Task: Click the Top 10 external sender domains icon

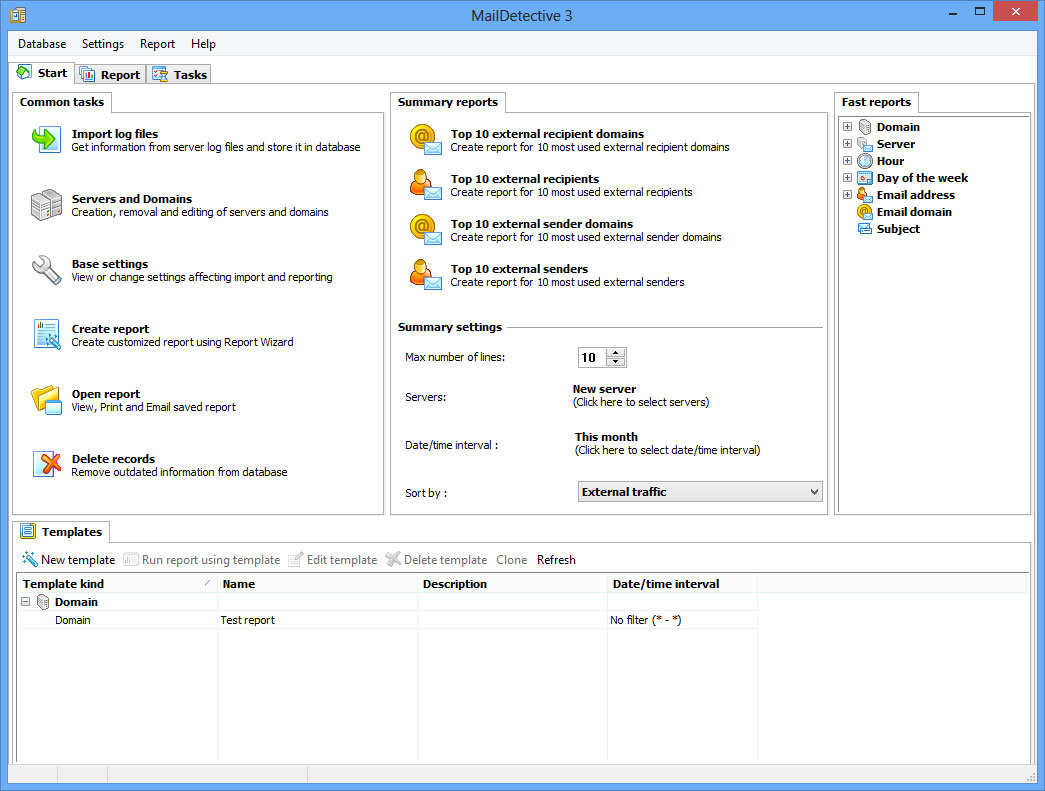Action: tap(425, 229)
